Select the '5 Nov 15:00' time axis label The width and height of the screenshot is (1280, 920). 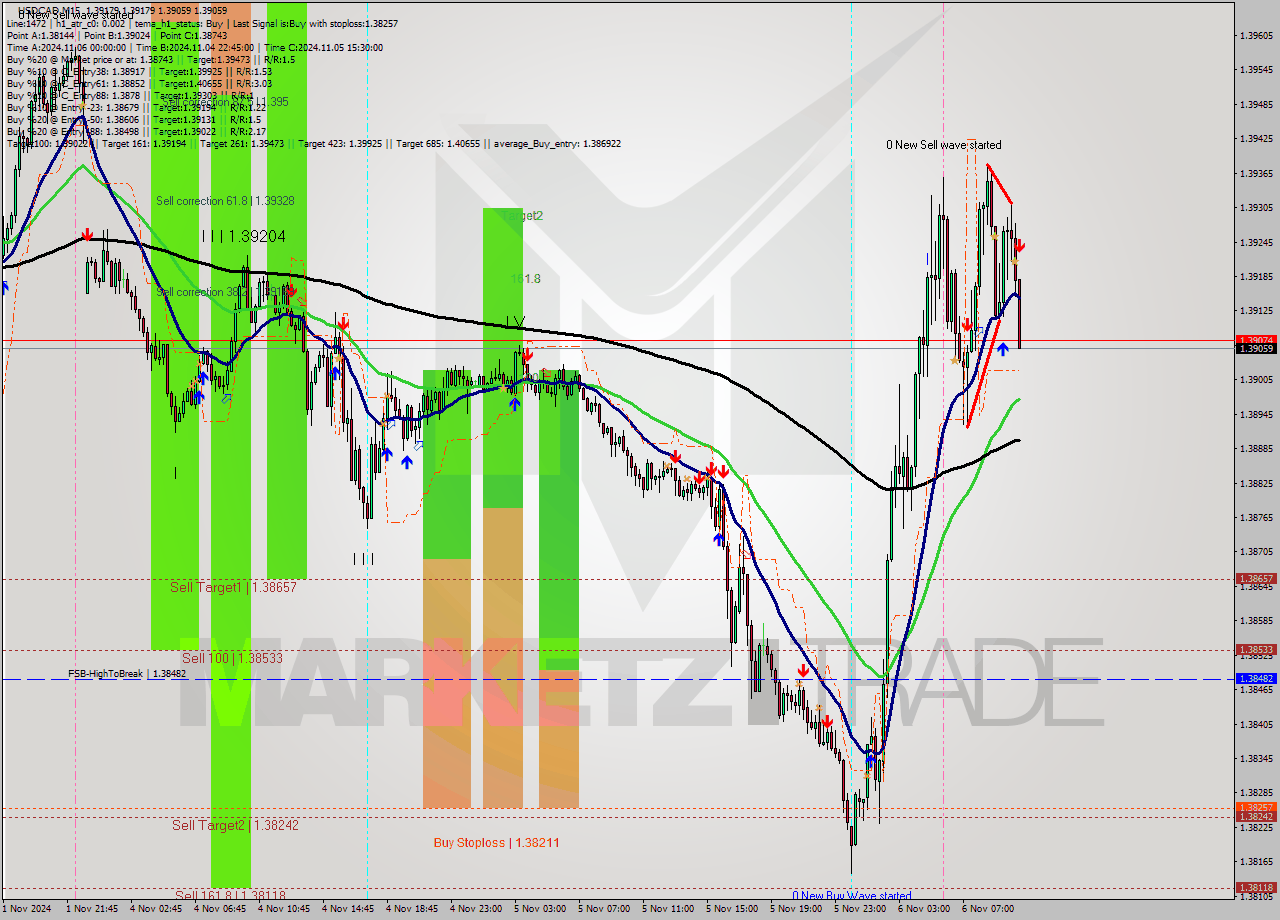click(x=732, y=909)
